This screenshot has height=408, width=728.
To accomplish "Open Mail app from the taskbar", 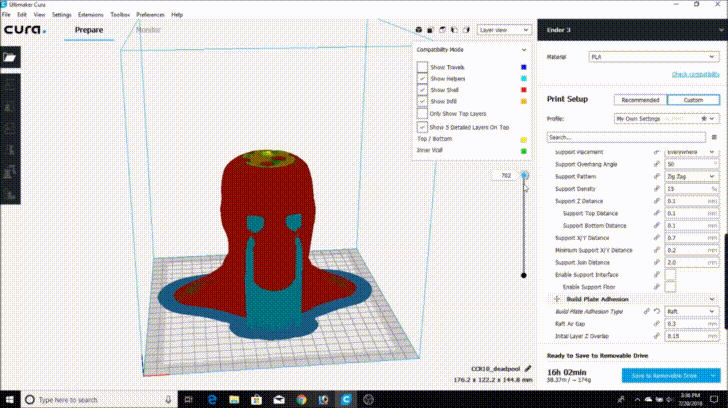I will click(x=279, y=399).
